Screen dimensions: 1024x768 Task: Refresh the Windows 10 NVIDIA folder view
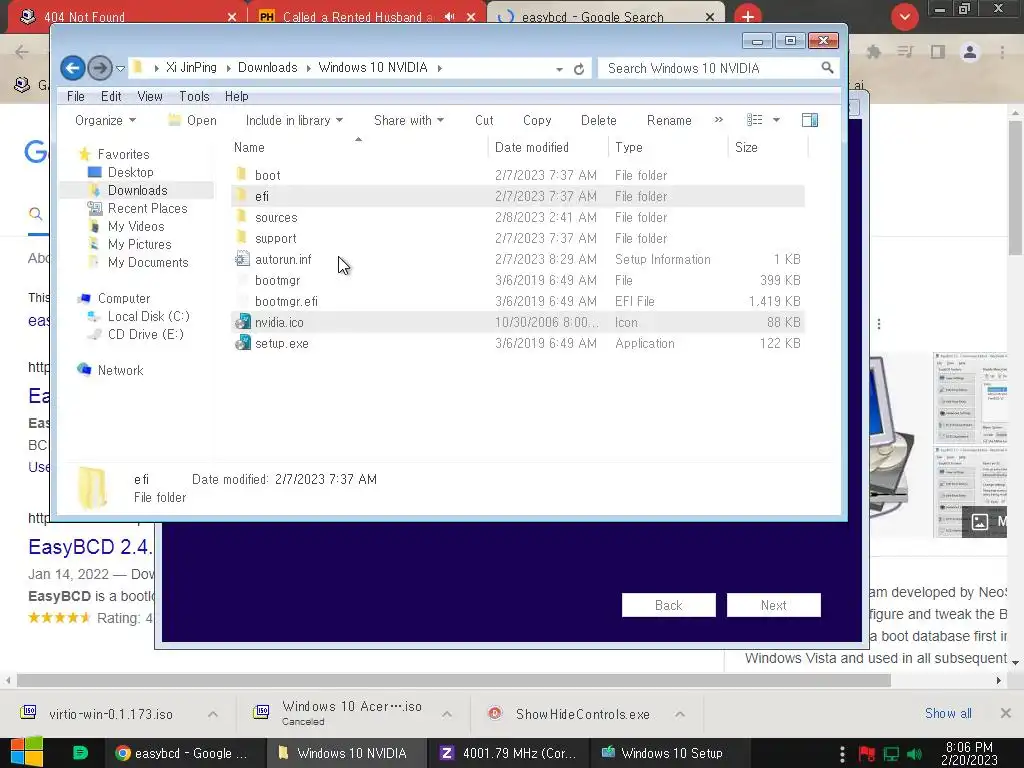[579, 69]
